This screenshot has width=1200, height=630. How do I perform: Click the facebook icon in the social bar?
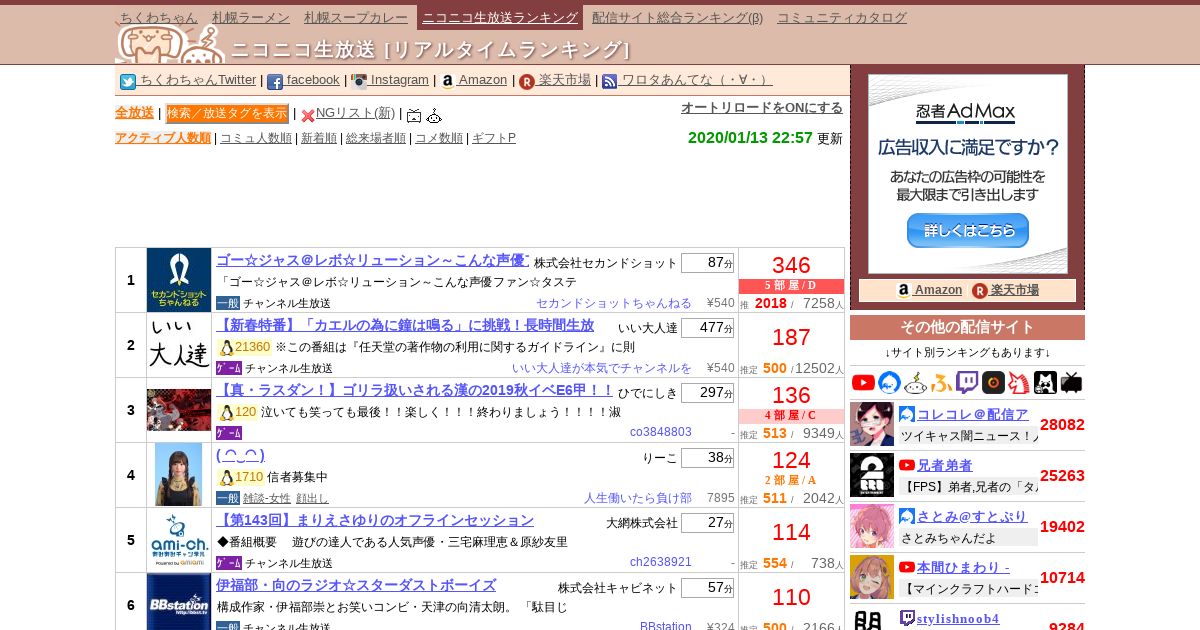pos(275,82)
